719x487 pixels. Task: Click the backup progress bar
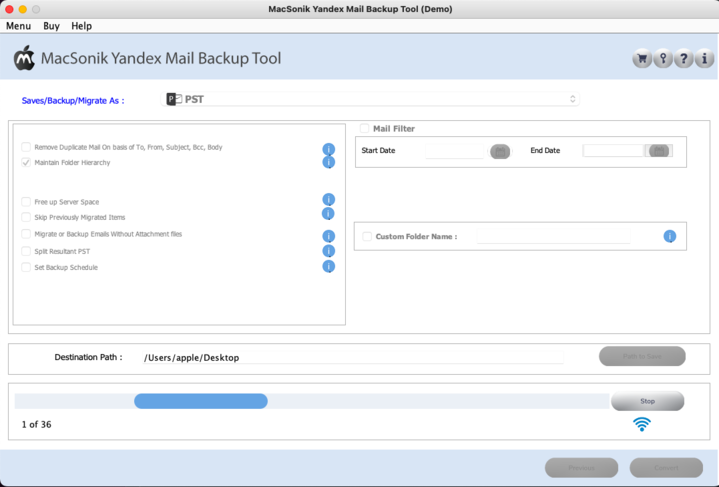tap(312, 401)
